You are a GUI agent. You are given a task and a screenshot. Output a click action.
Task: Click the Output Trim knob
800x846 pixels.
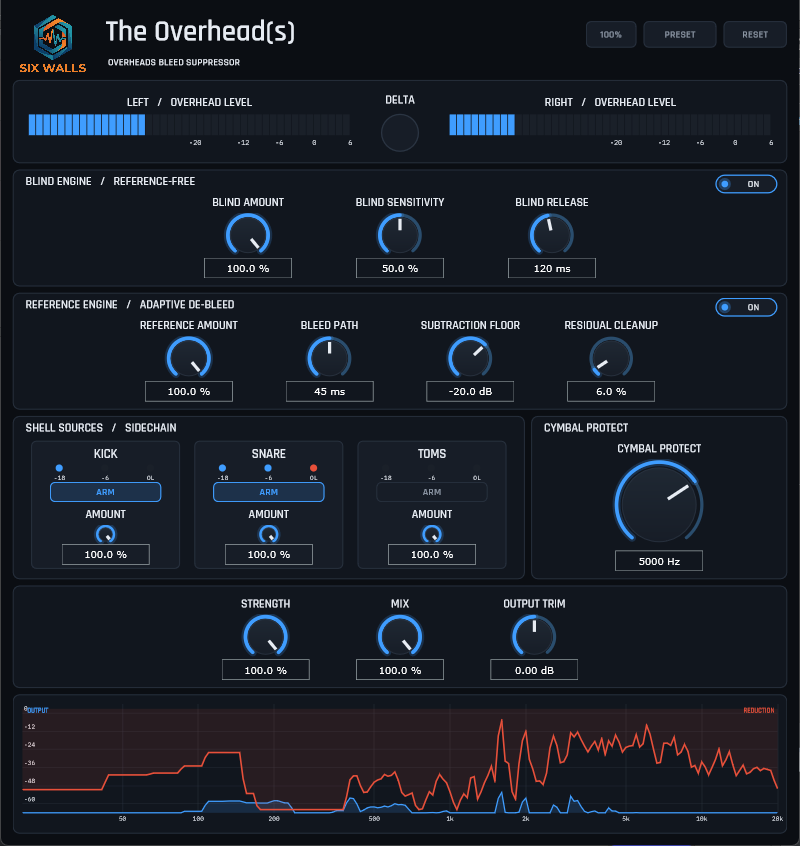(x=534, y=636)
